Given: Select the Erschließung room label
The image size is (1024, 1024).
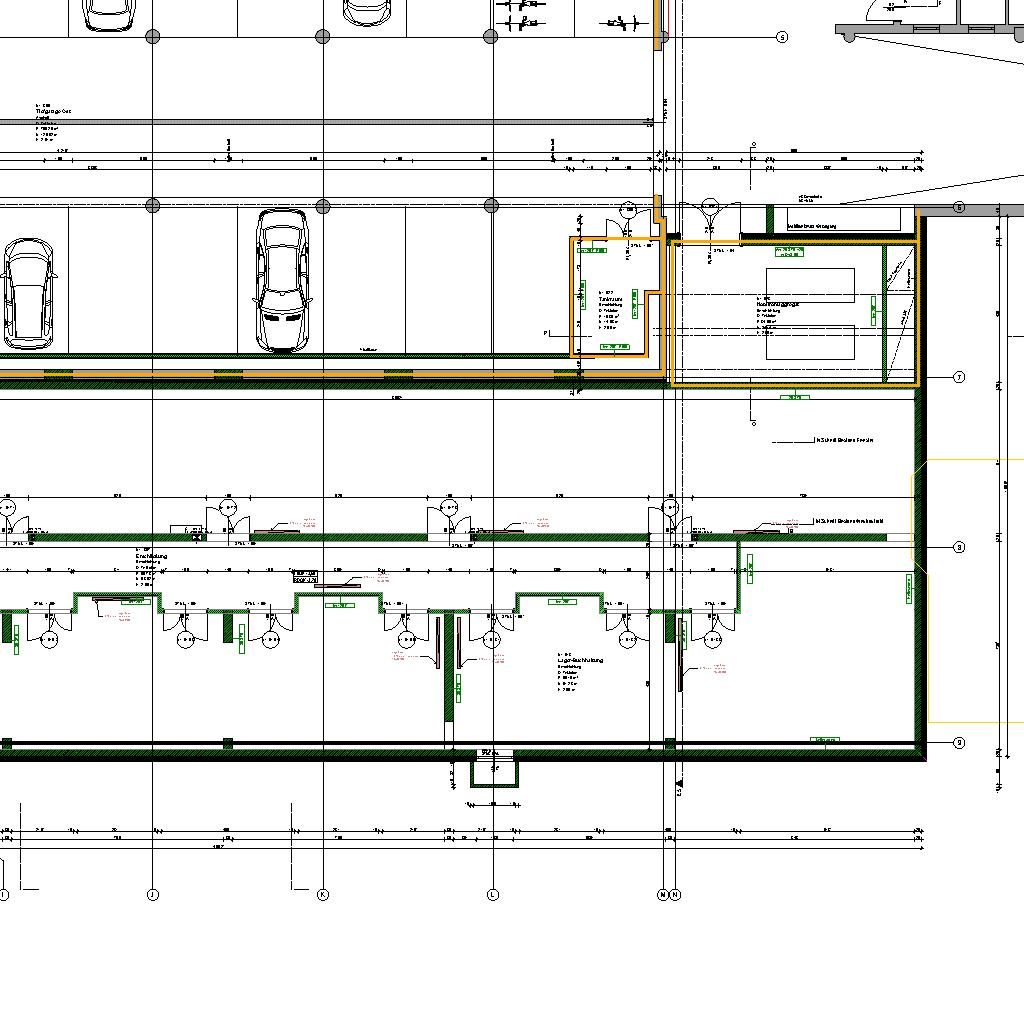Looking at the screenshot, I should pyautogui.click(x=151, y=567).
